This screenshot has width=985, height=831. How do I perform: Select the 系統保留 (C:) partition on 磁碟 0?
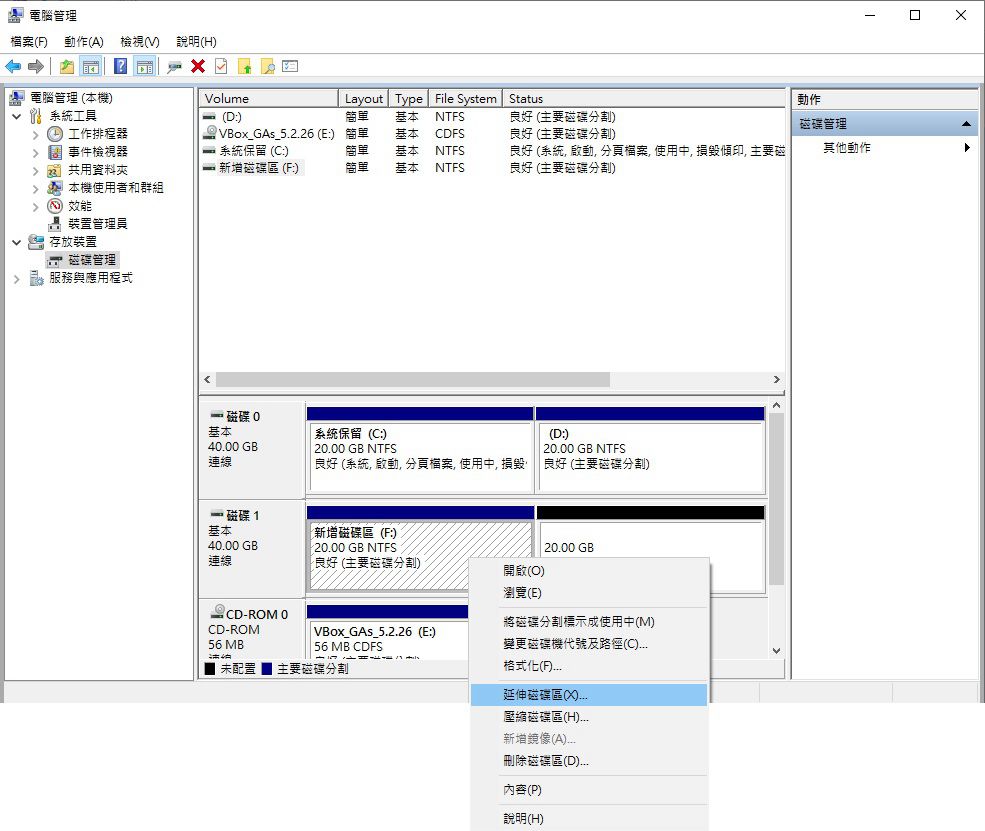(x=420, y=450)
